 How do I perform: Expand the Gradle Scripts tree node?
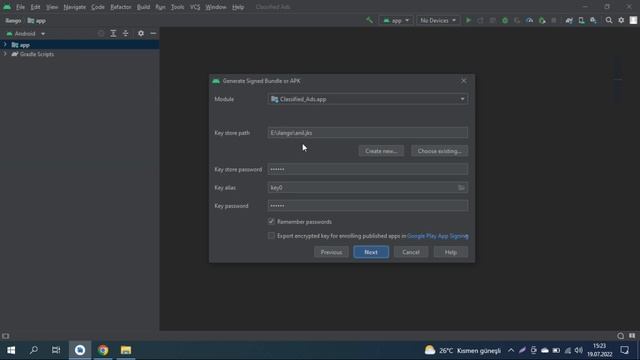click(x=5, y=54)
